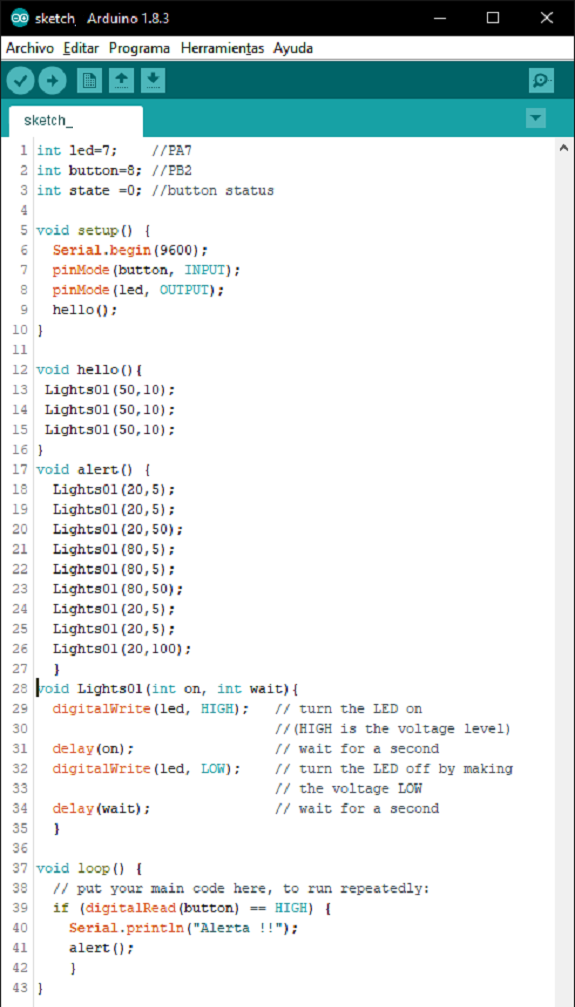Image resolution: width=575 pixels, height=1007 pixels.
Task: Click 'Serial.println("Alerta !!");' line
Action: [184, 929]
